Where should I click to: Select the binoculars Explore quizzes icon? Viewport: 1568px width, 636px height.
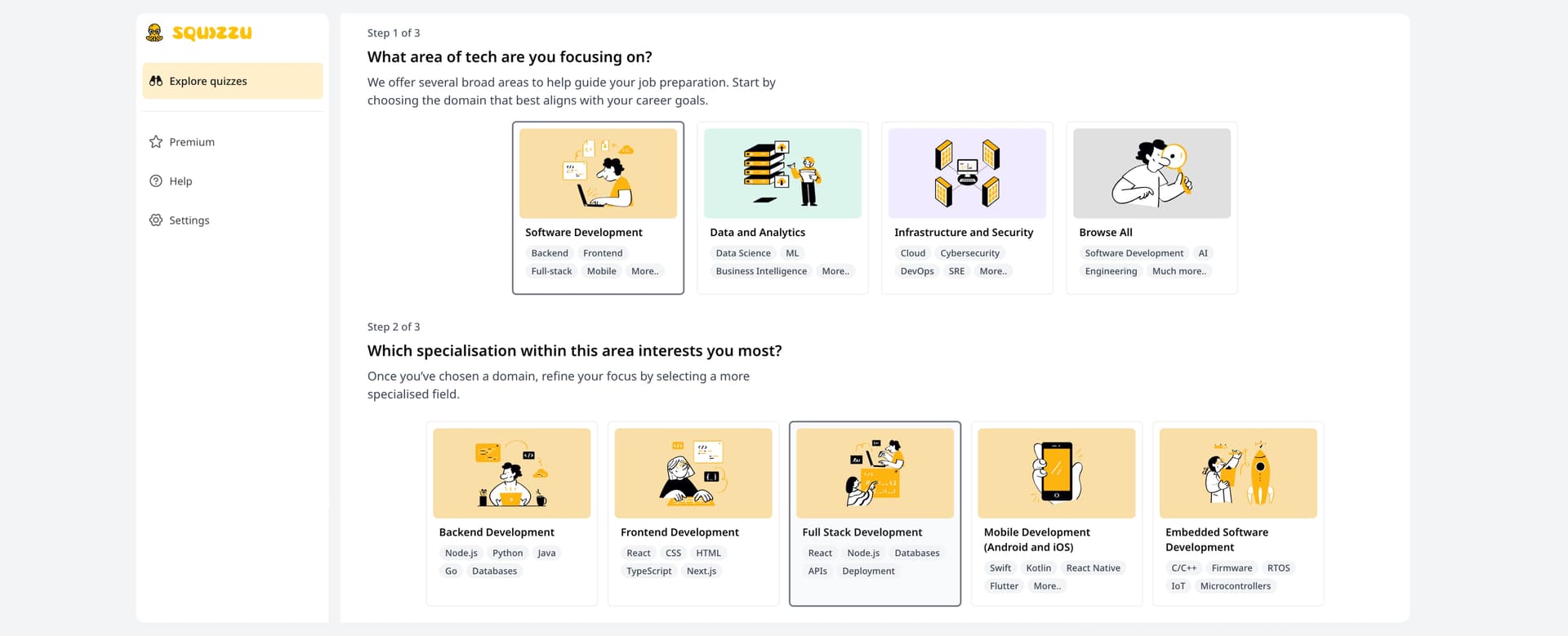(156, 81)
